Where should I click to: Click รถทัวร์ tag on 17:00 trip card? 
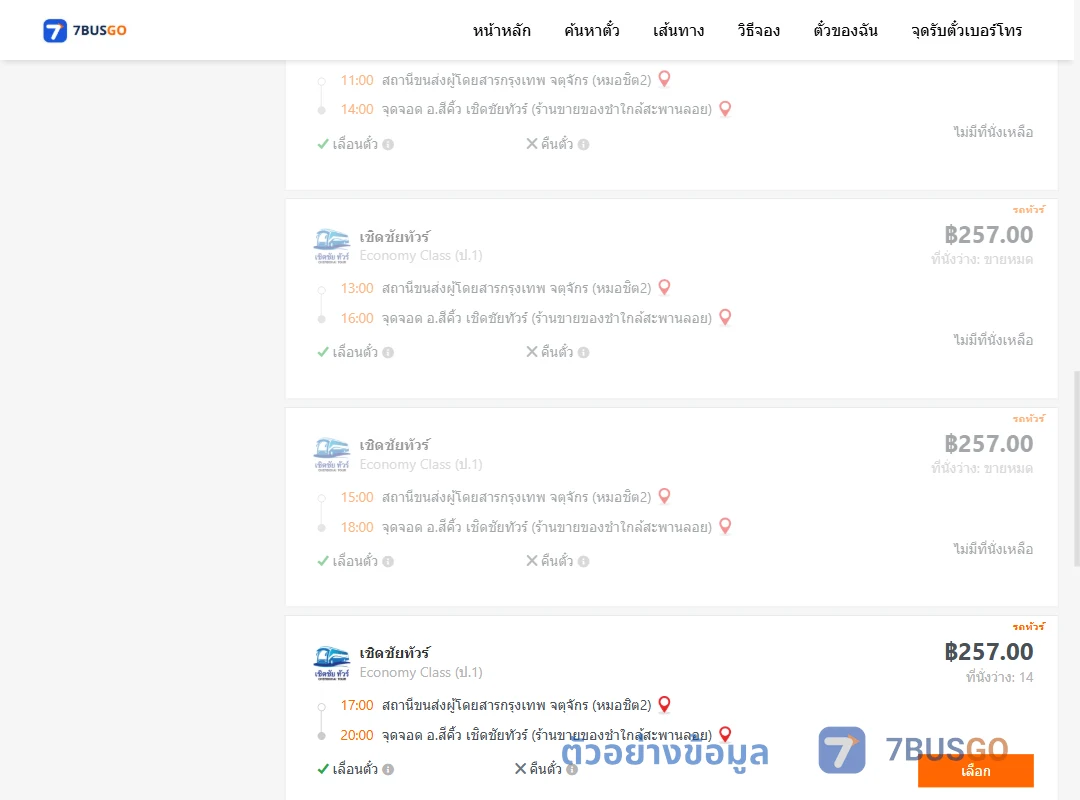(1028, 626)
